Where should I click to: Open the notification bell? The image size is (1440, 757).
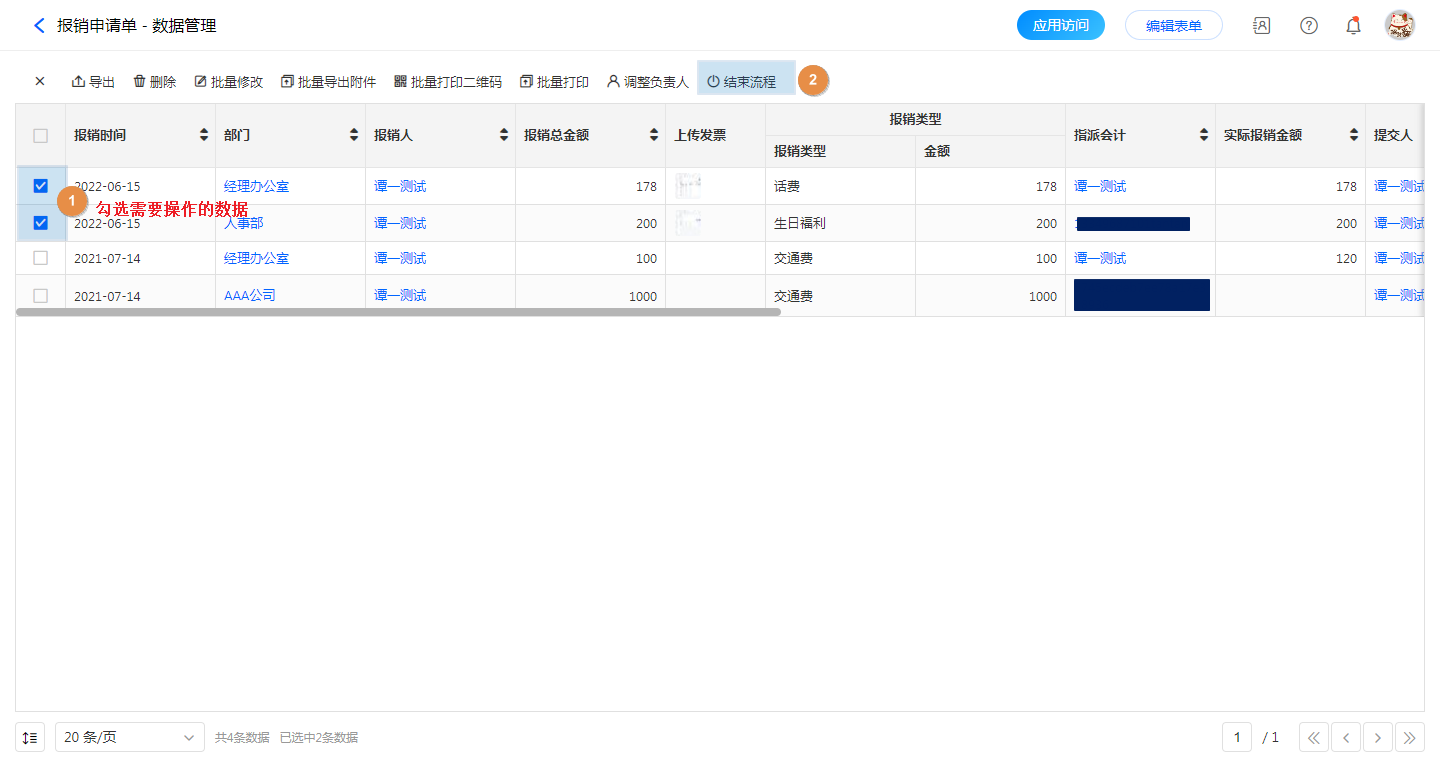pyautogui.click(x=1353, y=26)
